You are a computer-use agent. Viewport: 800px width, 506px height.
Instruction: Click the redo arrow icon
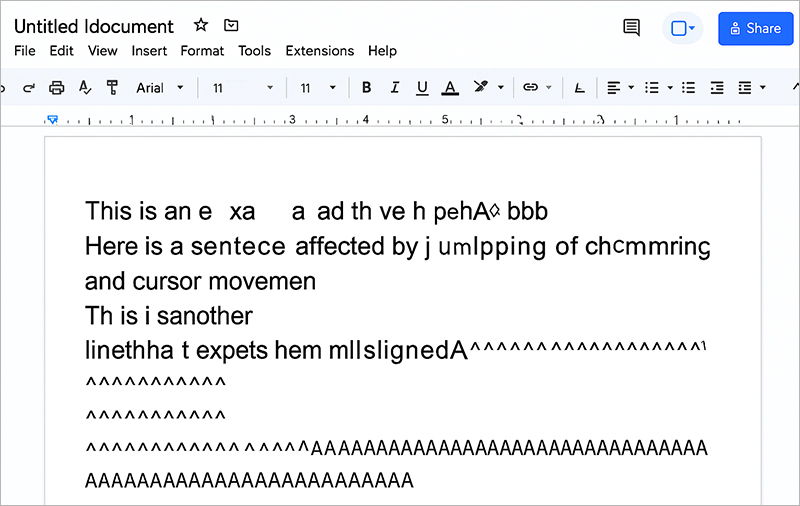pyautogui.click(x=29, y=88)
